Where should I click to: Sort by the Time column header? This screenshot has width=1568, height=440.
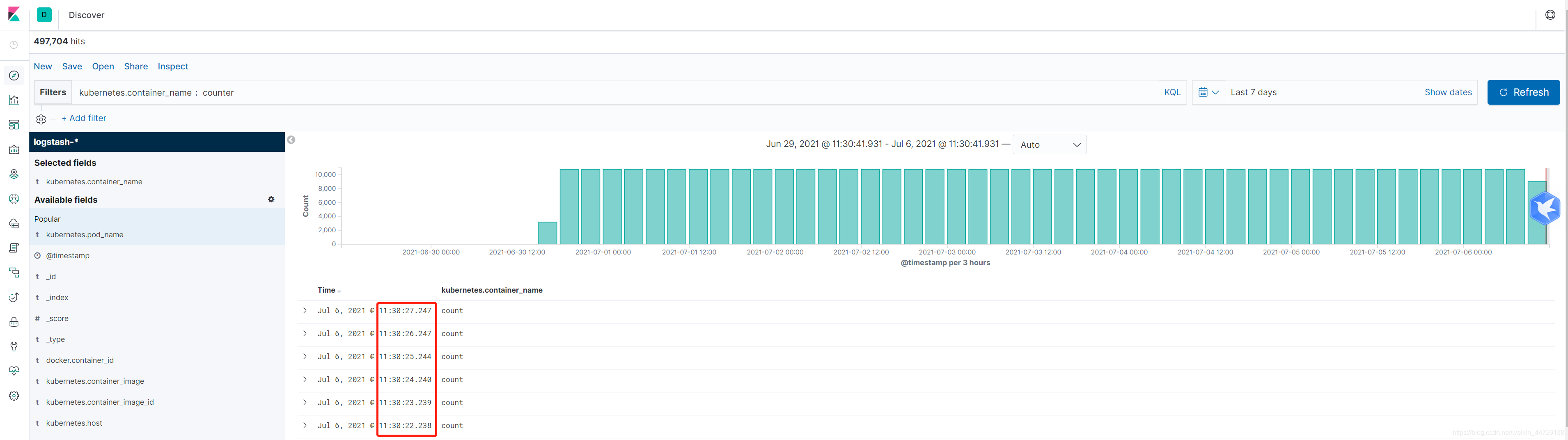329,290
